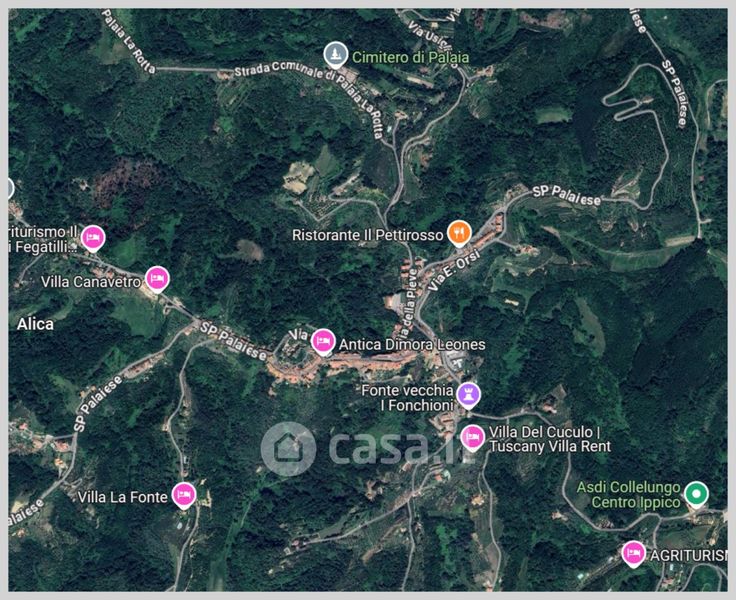Select the Asdi Collelungo Centro Ippico marker
This screenshot has width=736, height=600.
tap(696, 494)
